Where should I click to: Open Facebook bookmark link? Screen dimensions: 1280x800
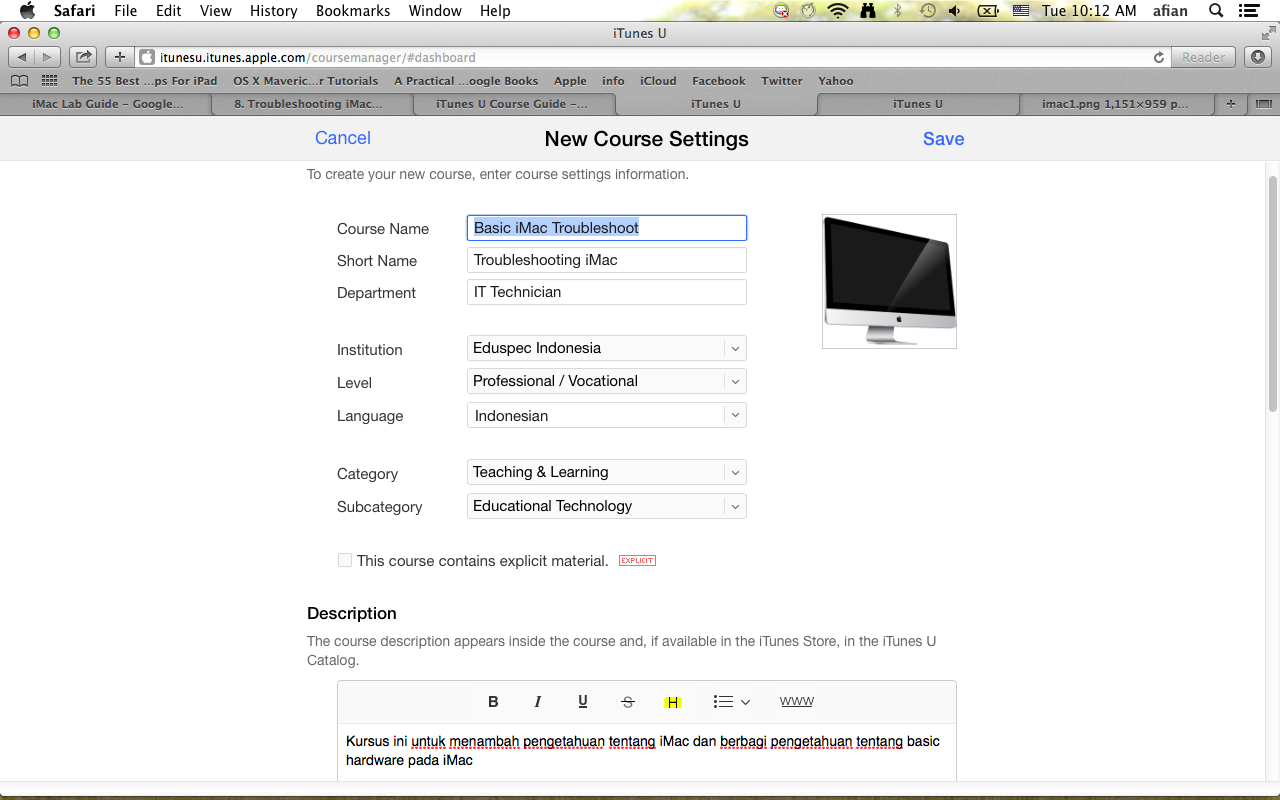point(718,81)
